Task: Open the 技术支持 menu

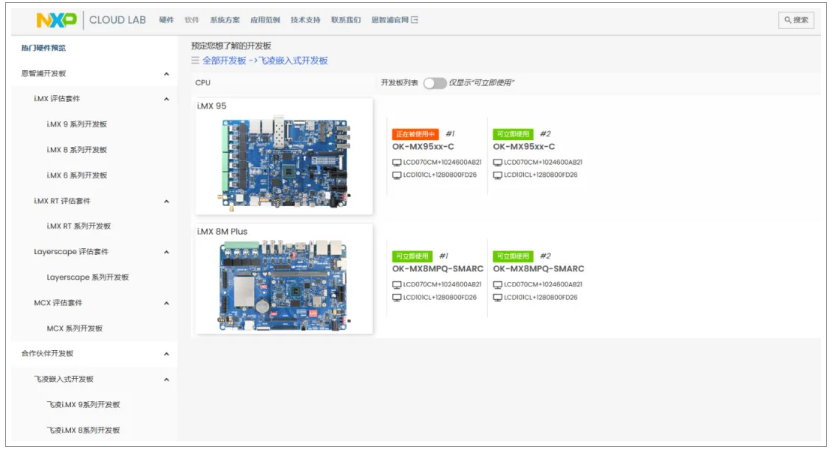Action: coord(305,20)
